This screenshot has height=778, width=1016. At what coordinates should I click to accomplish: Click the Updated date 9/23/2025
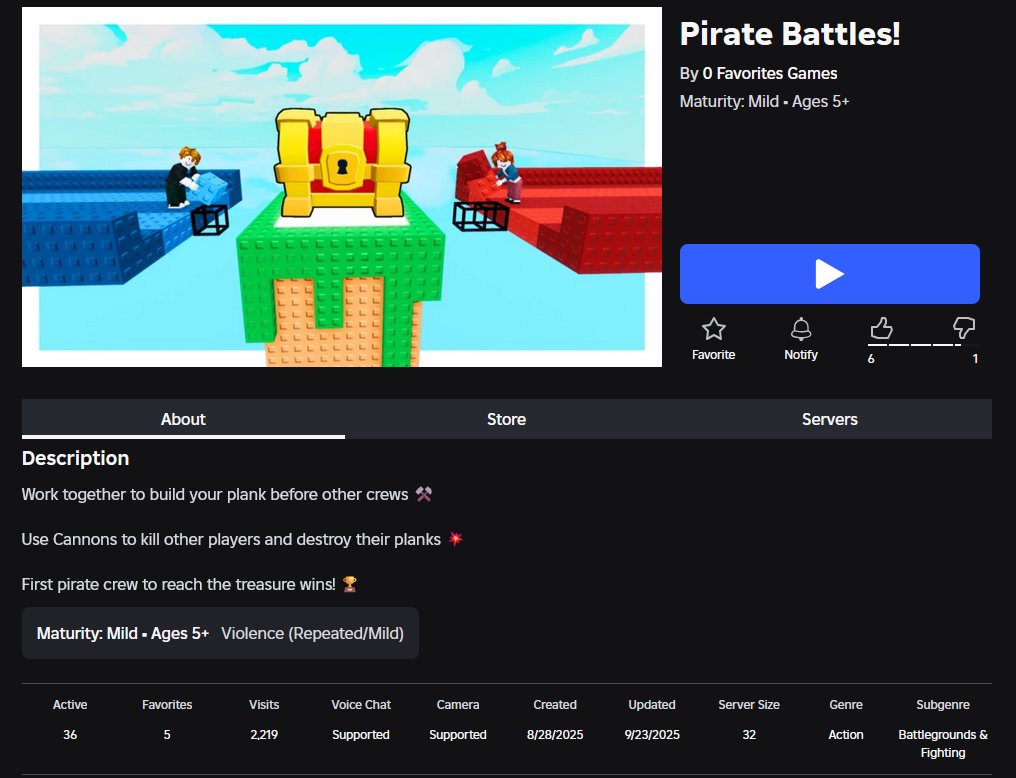(x=652, y=735)
